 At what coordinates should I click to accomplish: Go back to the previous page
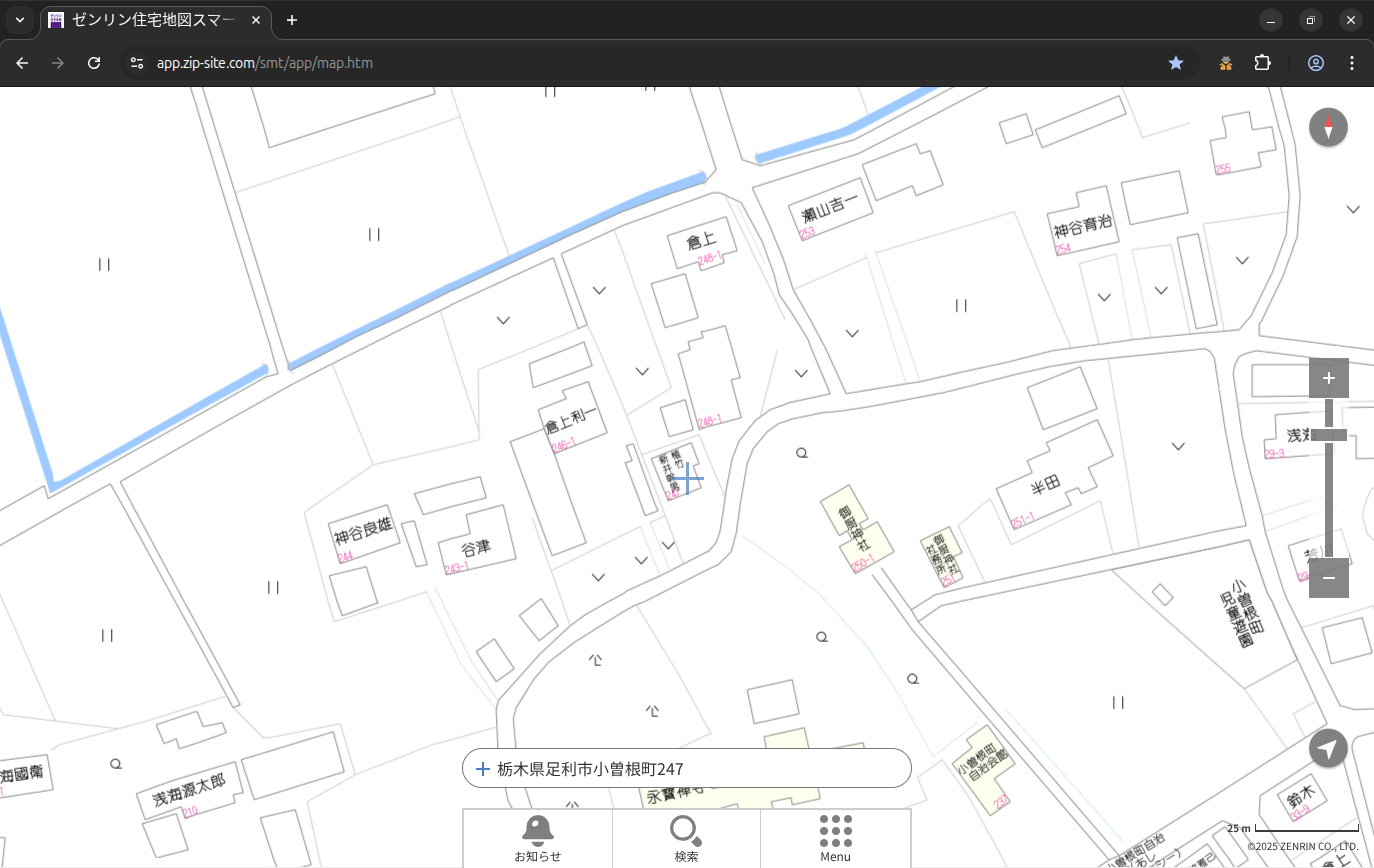point(22,63)
